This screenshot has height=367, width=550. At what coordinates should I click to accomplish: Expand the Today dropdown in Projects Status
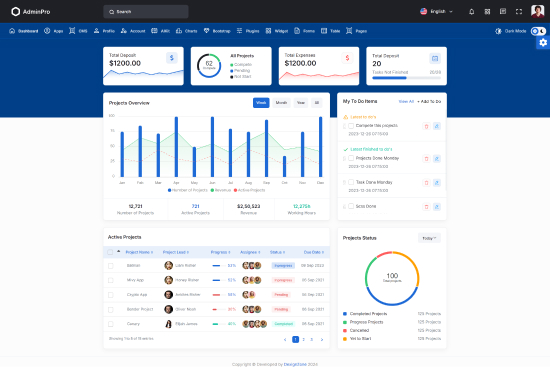(429, 238)
